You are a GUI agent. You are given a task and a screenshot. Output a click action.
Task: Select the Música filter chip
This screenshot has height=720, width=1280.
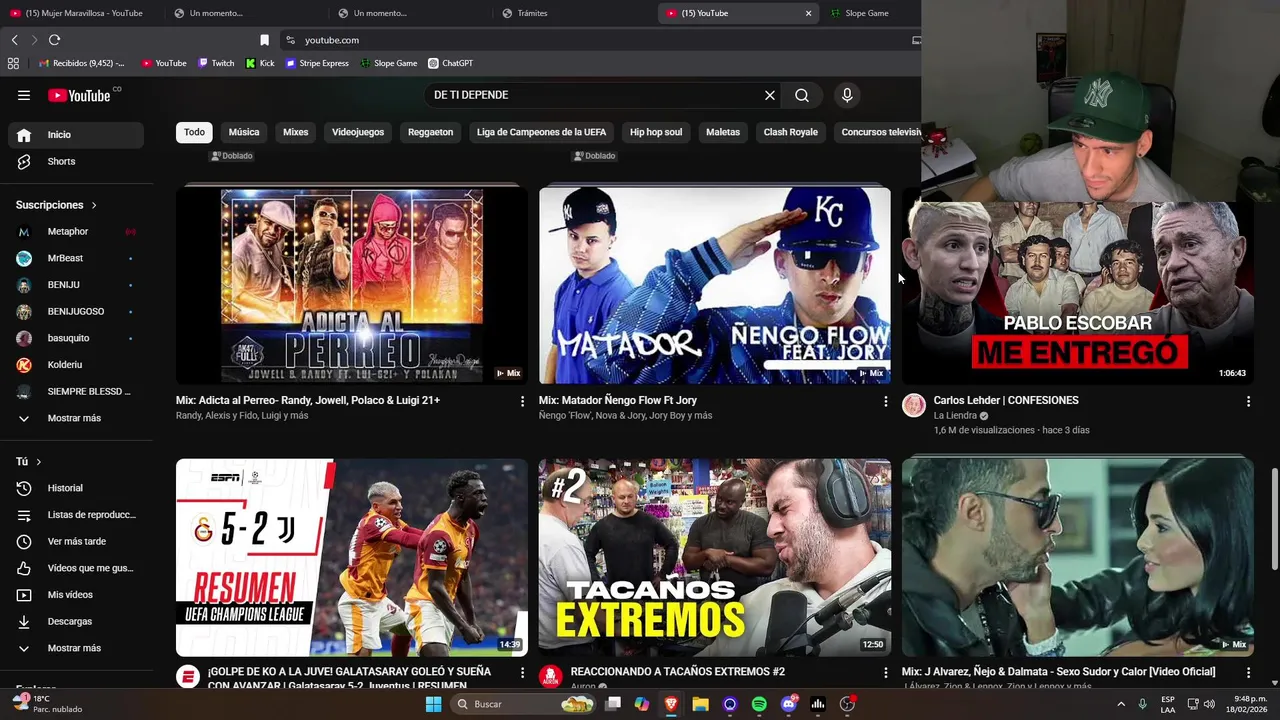coord(244,132)
